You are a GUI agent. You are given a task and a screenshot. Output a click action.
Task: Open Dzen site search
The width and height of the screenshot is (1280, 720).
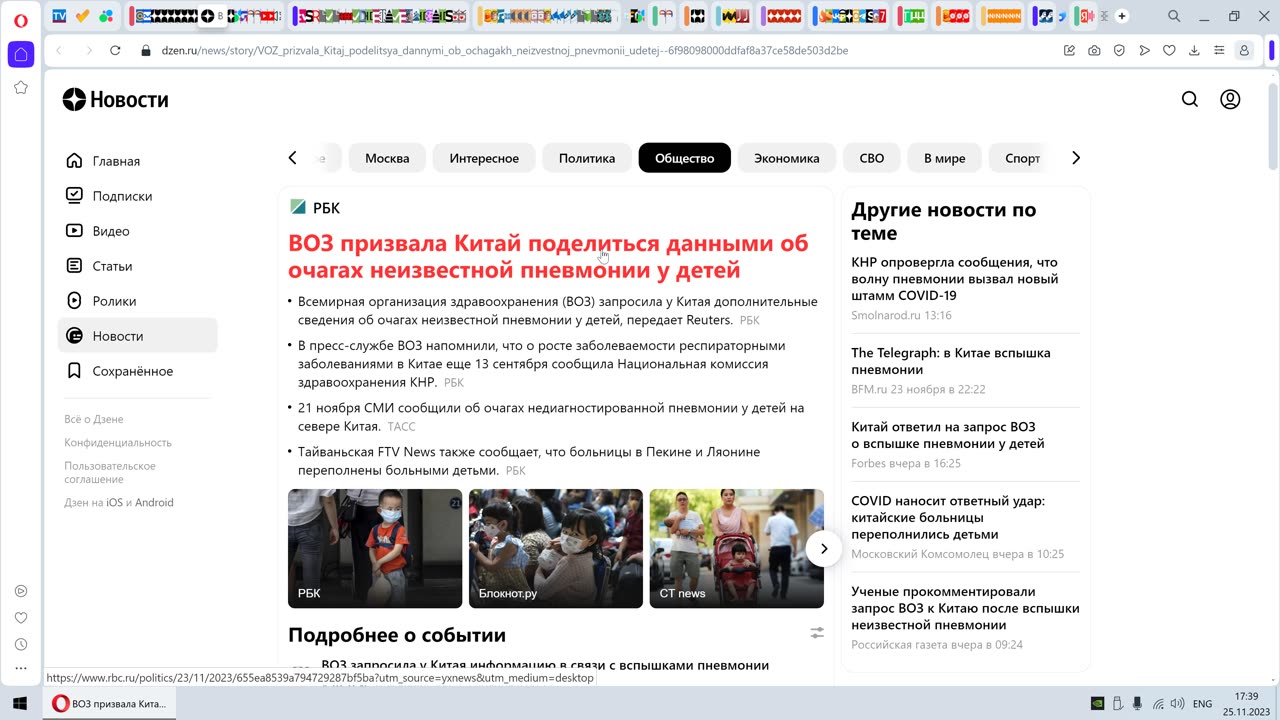click(x=1190, y=99)
